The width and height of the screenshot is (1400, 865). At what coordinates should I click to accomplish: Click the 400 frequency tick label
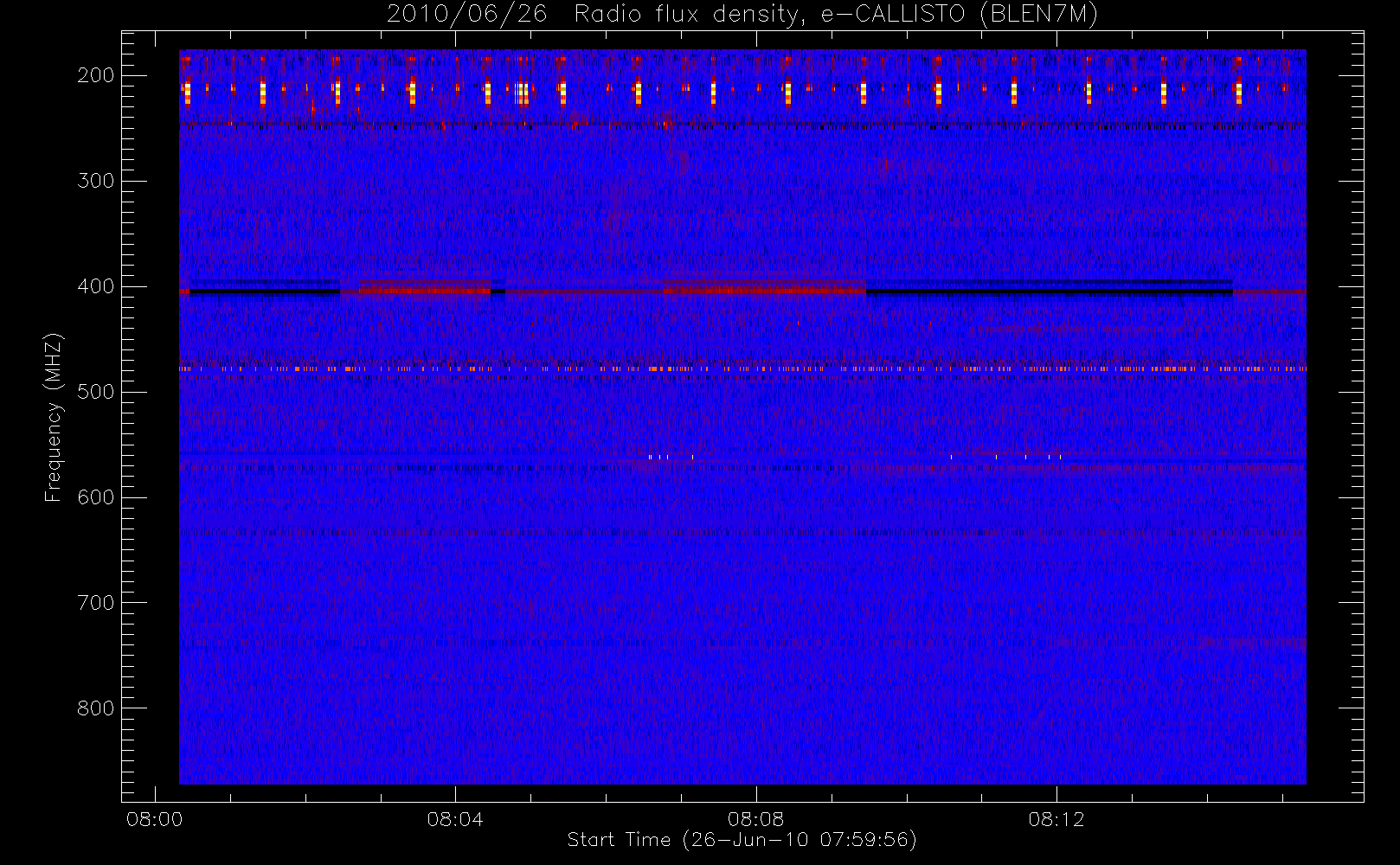click(96, 286)
